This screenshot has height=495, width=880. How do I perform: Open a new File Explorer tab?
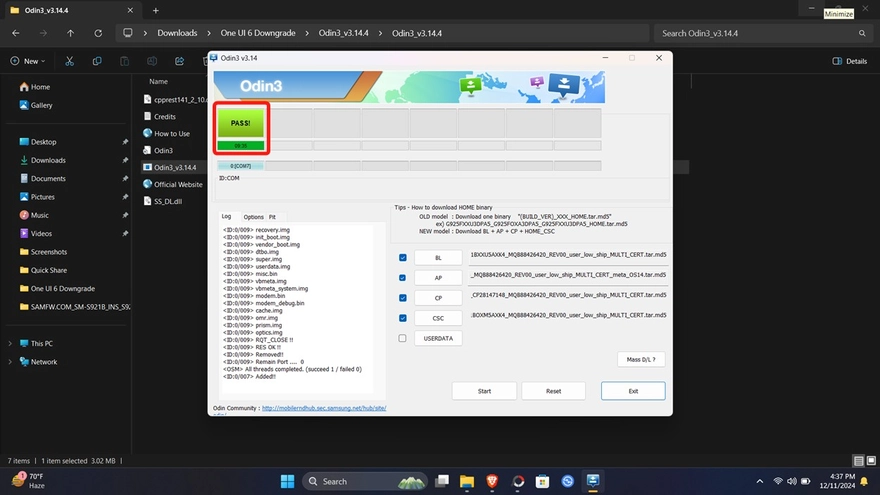[x=155, y=10]
